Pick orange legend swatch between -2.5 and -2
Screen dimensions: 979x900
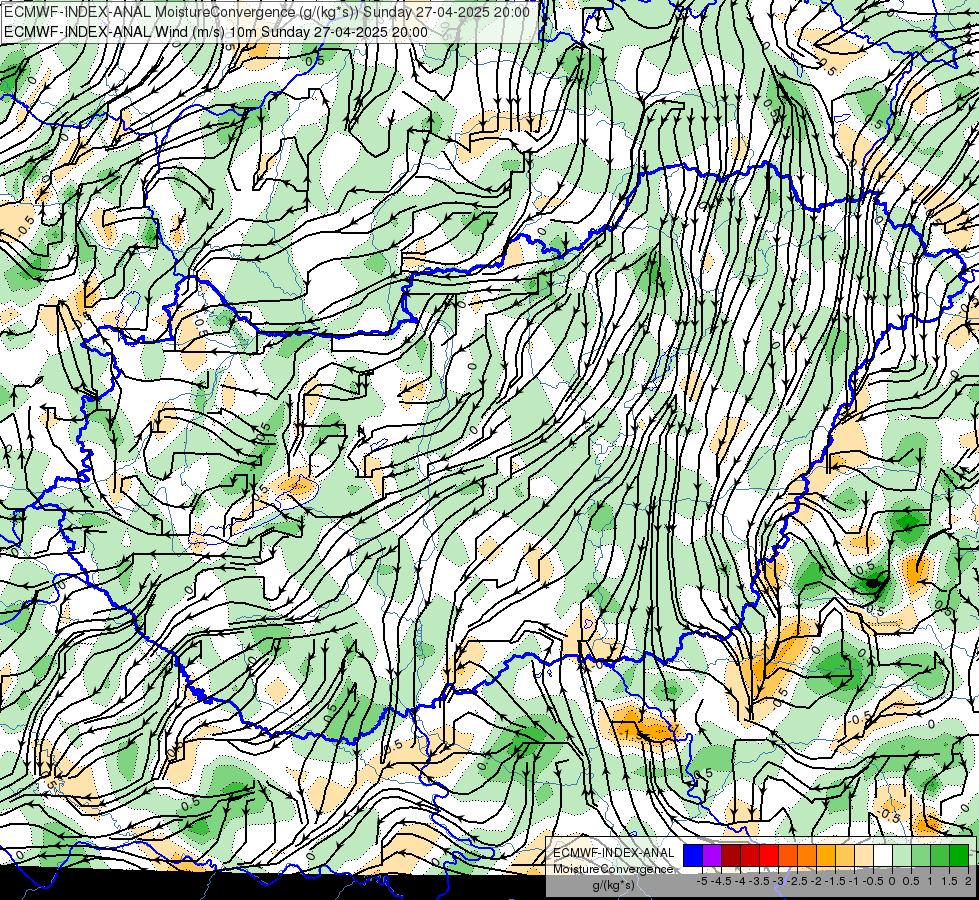pyautogui.click(x=807, y=856)
